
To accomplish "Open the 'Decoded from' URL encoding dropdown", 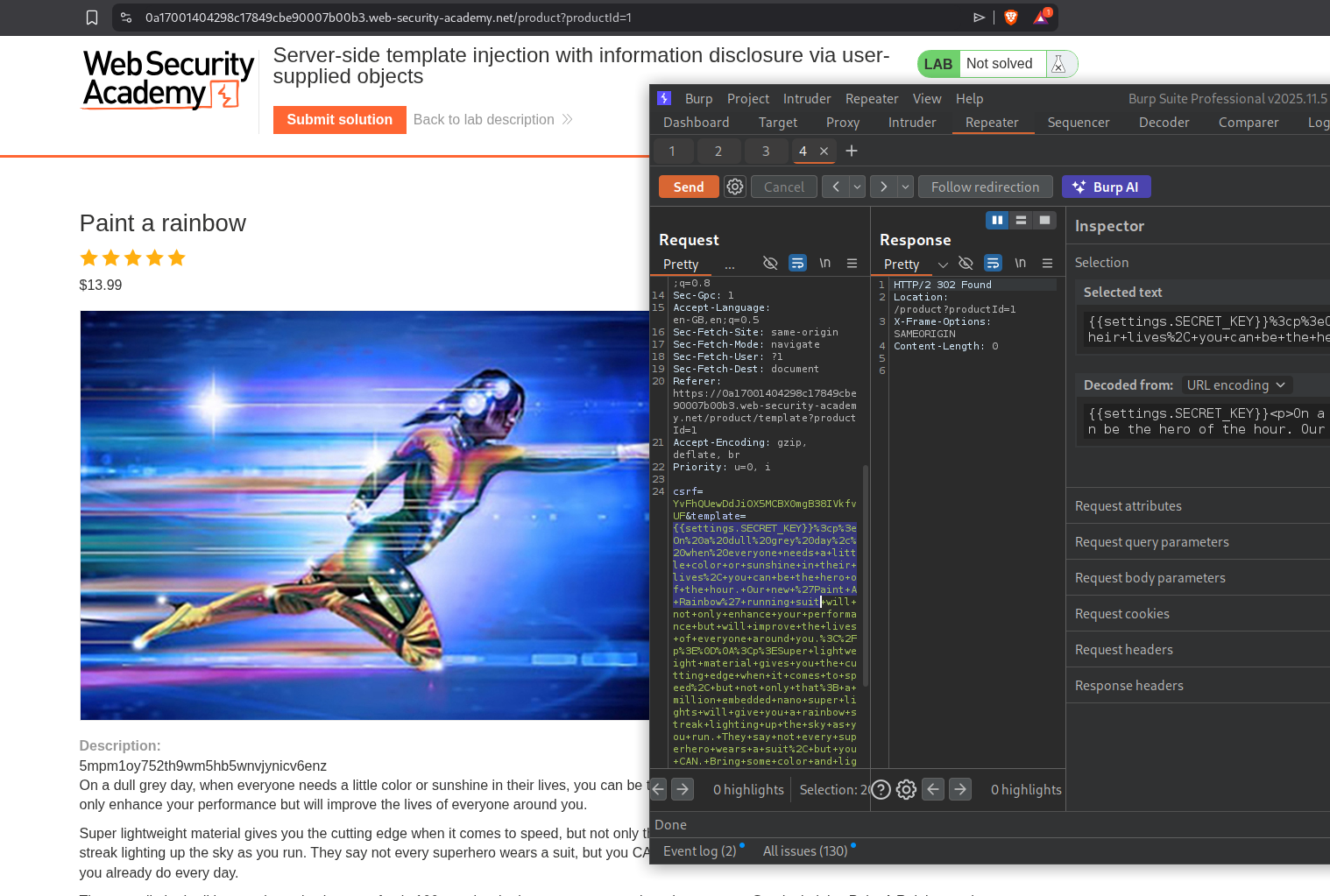I will pos(1236,385).
